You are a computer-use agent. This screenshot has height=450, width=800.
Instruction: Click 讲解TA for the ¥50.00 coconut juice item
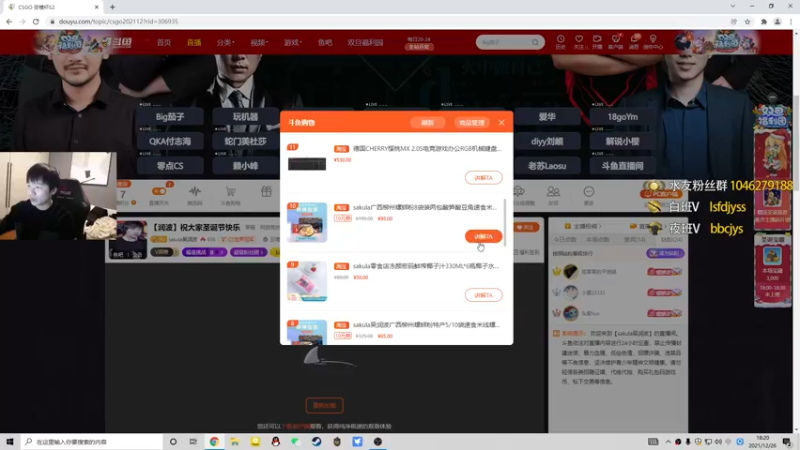pyautogui.click(x=483, y=295)
